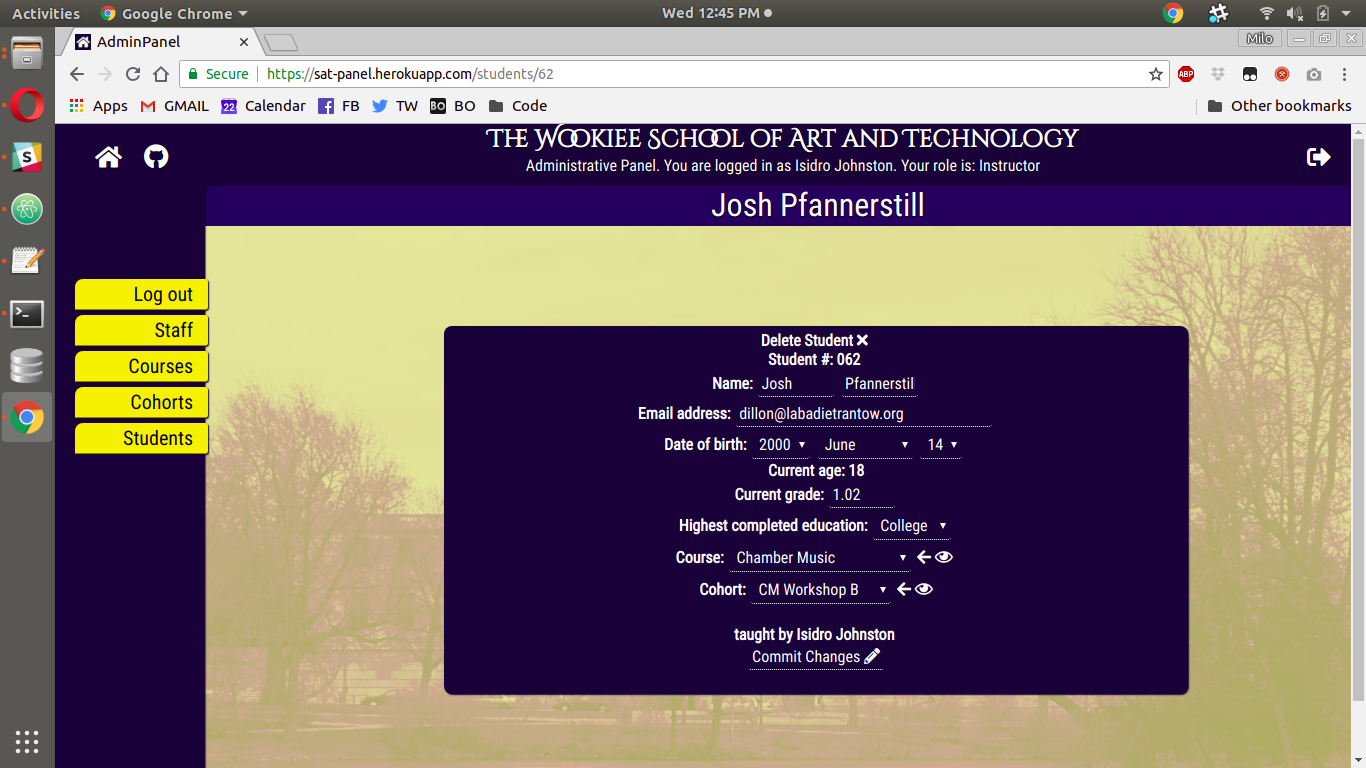Open the Opera browser from the dock
This screenshot has height=768, width=1366.
tap(27, 105)
